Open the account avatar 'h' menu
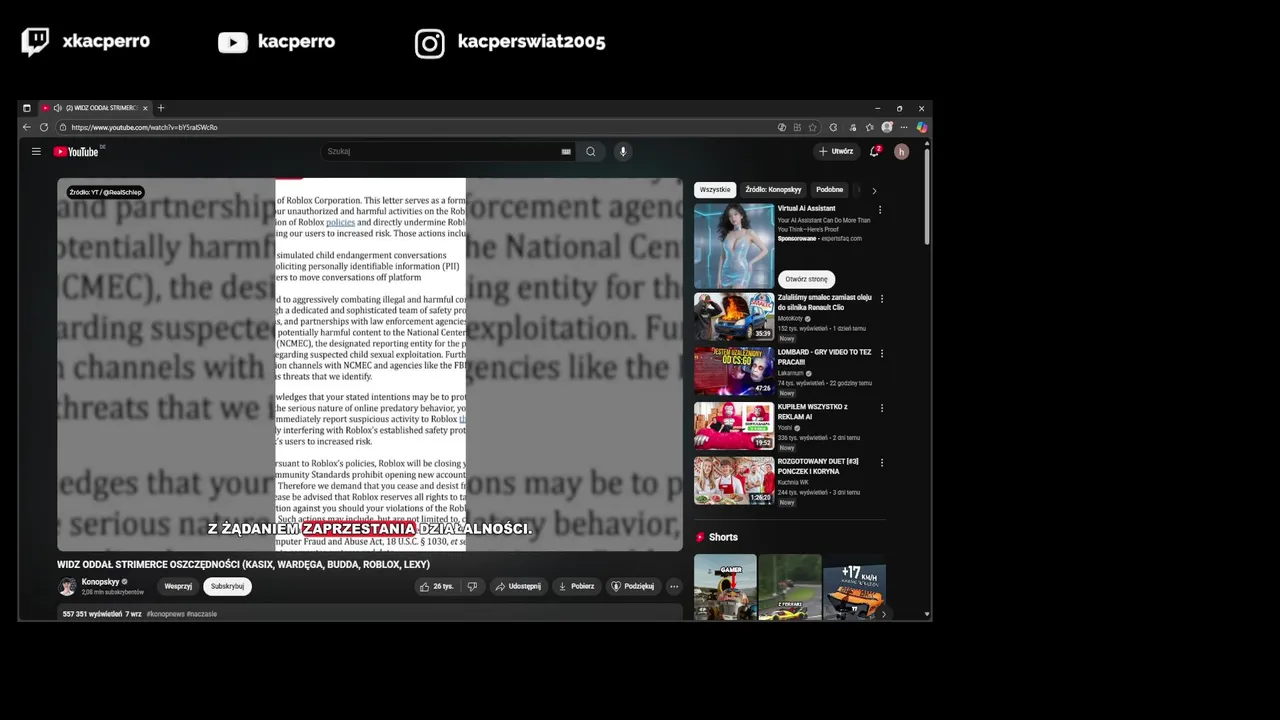Viewport: 1280px width, 720px height. pyautogui.click(x=901, y=152)
